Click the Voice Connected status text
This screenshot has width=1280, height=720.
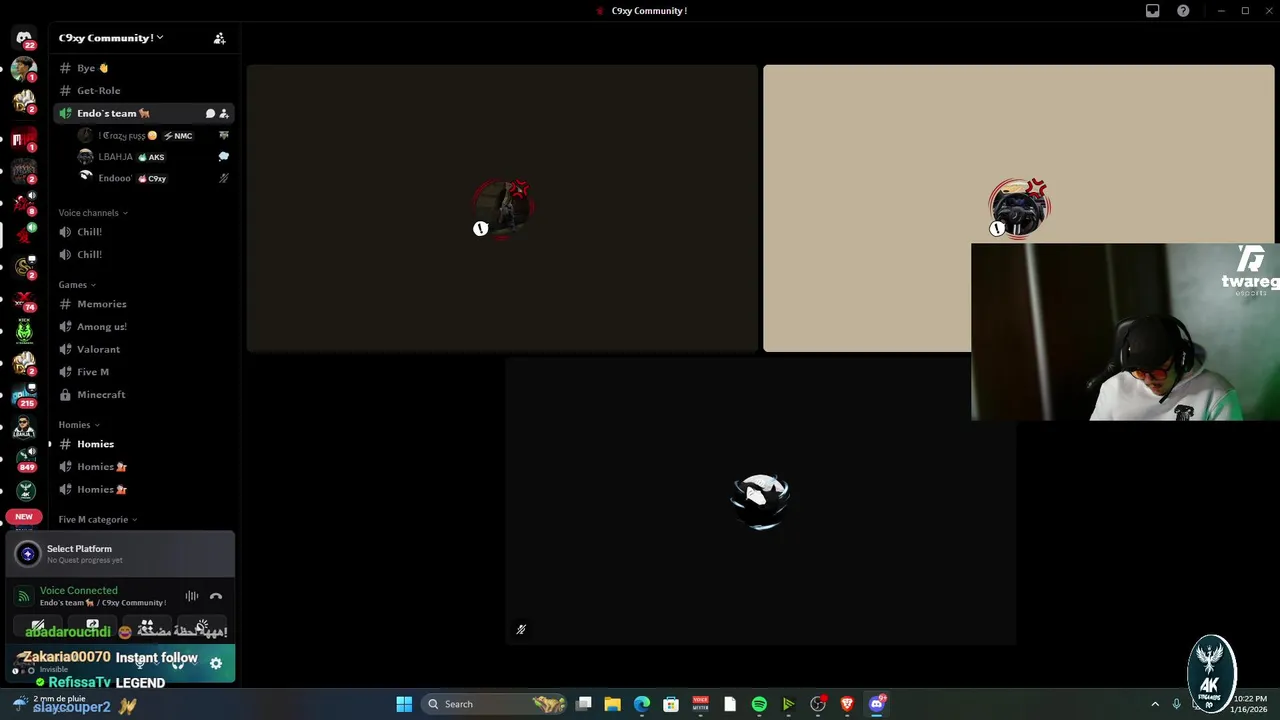point(78,591)
